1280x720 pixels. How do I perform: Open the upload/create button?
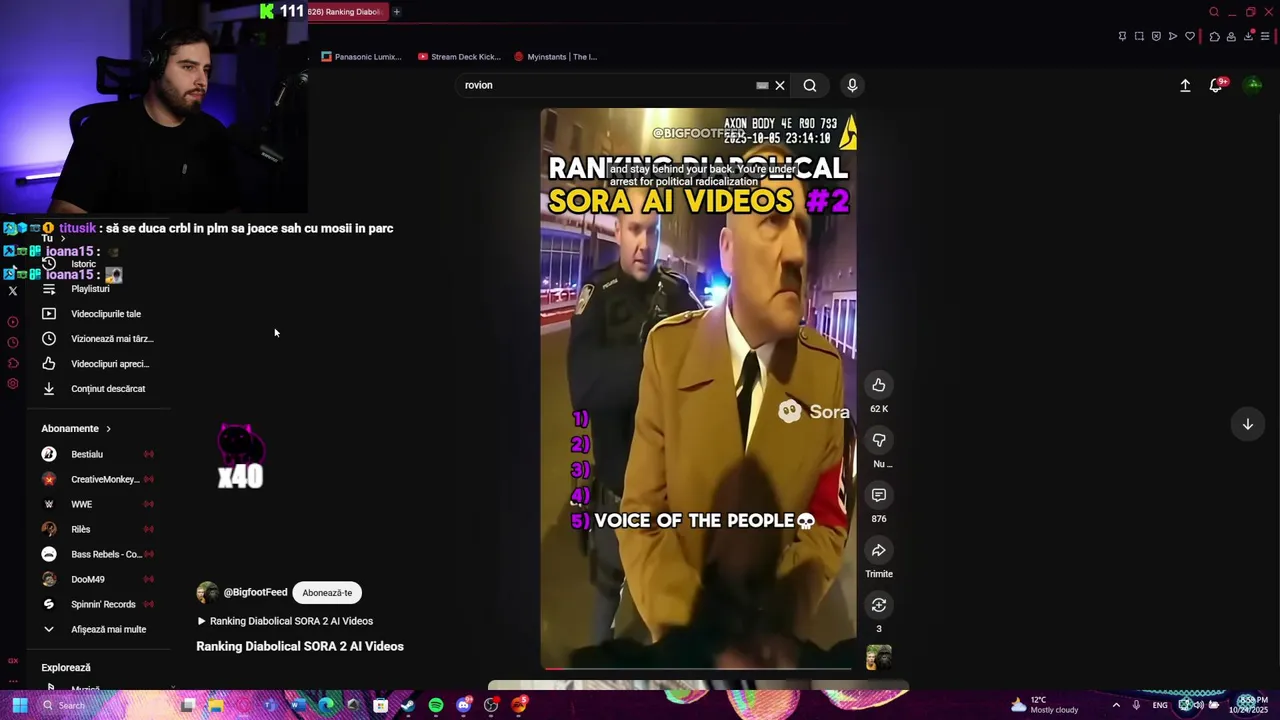click(x=1185, y=85)
